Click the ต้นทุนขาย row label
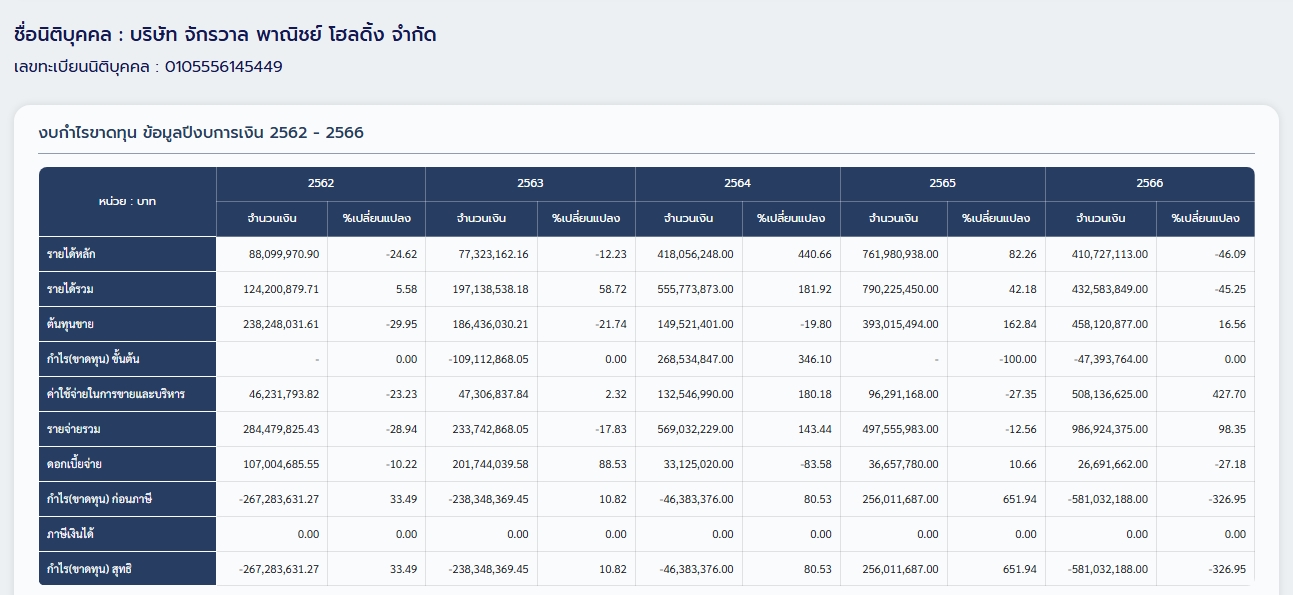The height and width of the screenshot is (595, 1293). pyautogui.click(x=71, y=324)
